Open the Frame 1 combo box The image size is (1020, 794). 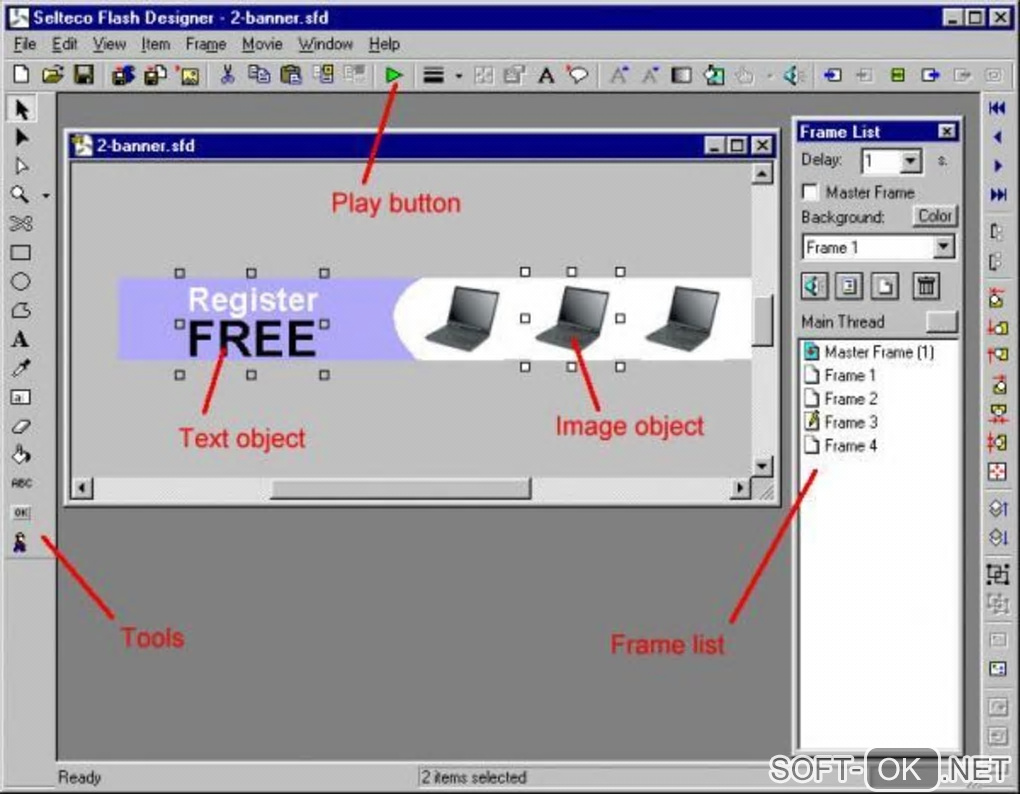(x=878, y=247)
